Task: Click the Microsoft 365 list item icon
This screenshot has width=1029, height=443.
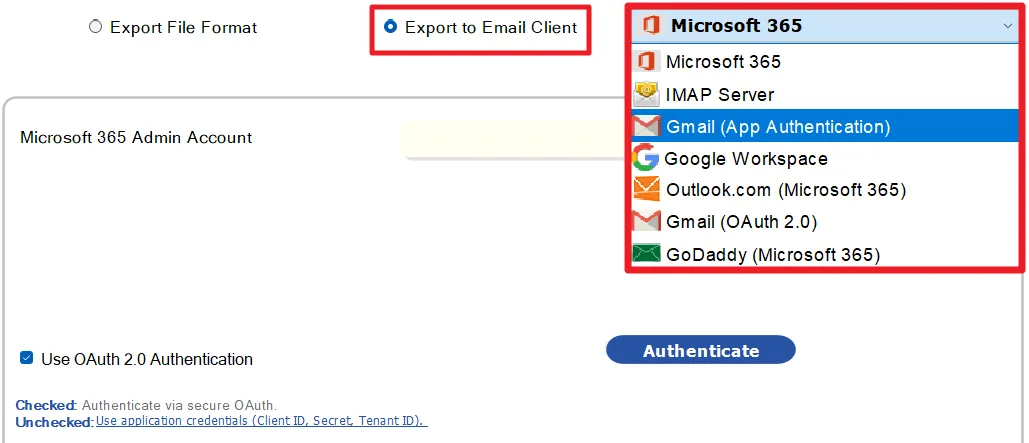Action: (x=646, y=62)
